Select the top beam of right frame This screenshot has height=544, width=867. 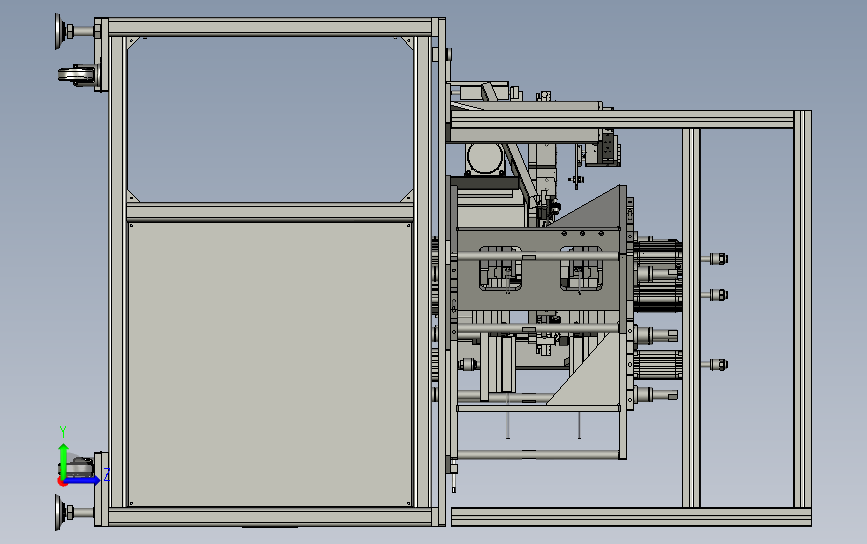coord(625,119)
